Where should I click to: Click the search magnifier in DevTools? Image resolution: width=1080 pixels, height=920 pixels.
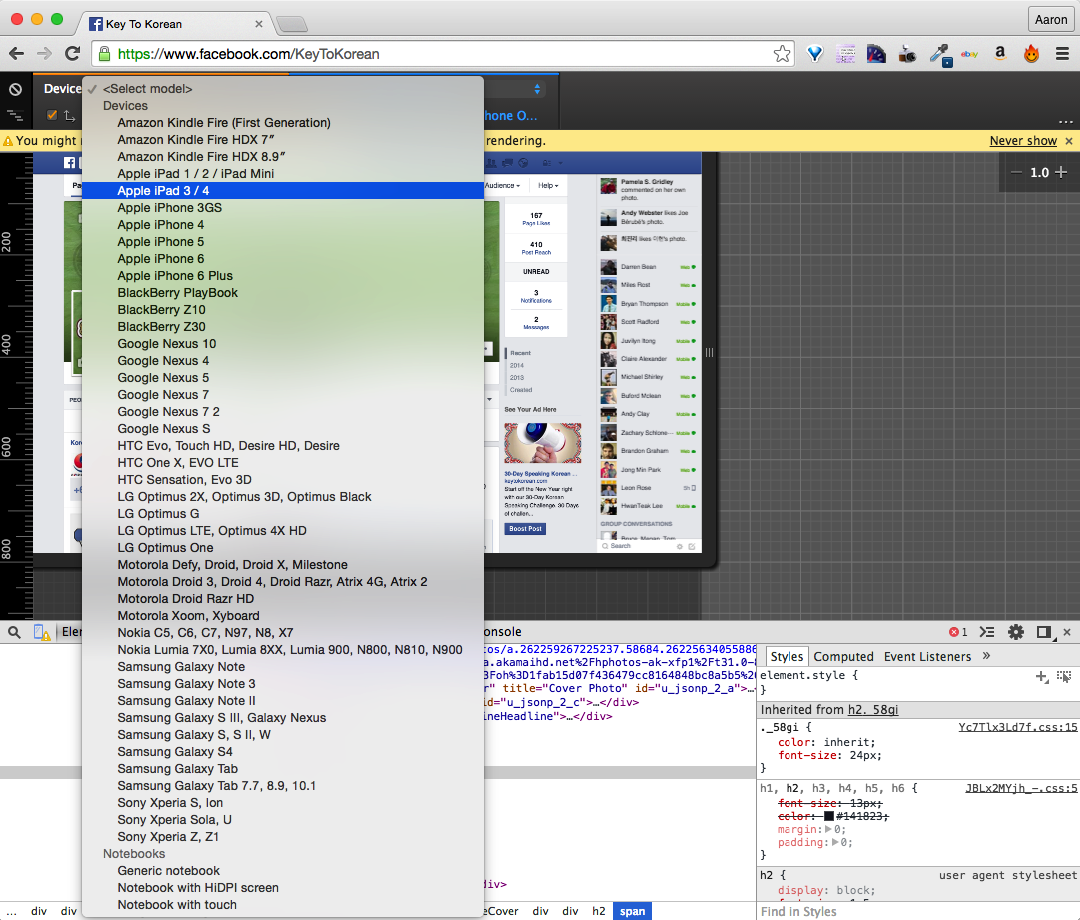pos(15,632)
